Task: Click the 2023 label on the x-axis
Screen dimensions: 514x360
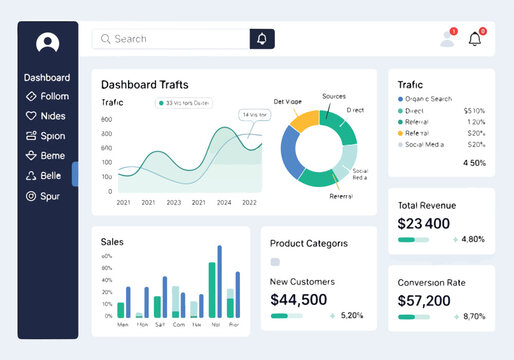Action: tap(174, 203)
